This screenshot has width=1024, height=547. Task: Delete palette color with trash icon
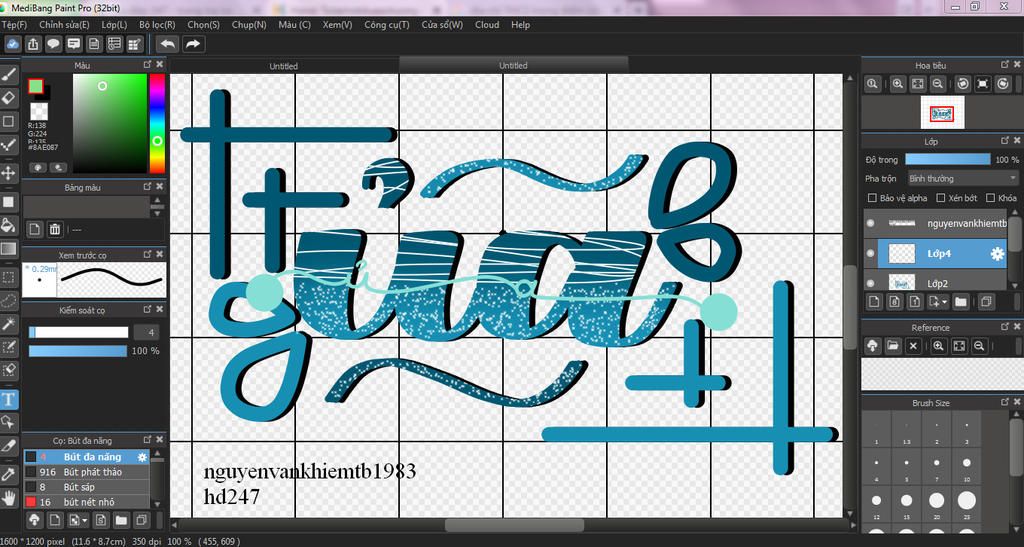click(x=55, y=229)
